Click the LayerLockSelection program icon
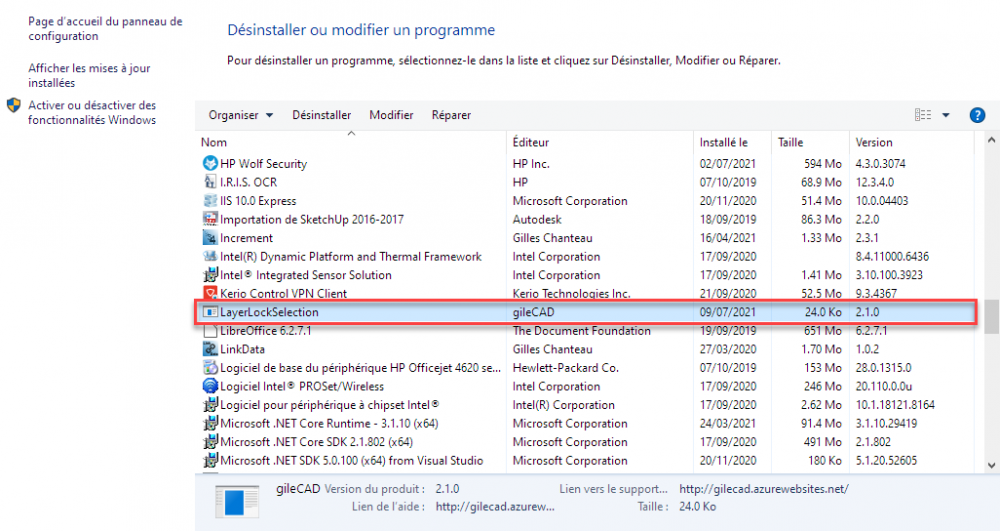This screenshot has width=1000, height=531. pos(210,312)
